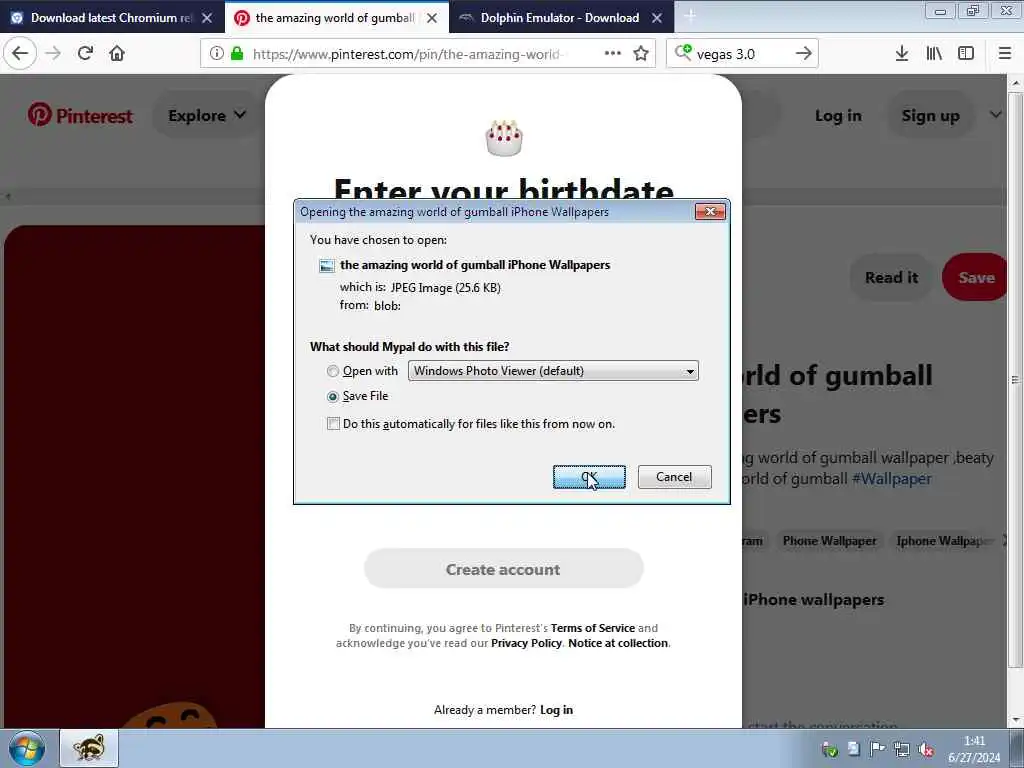Click the Iphone Wallpaper tag
The image size is (1024, 768).
click(945, 541)
